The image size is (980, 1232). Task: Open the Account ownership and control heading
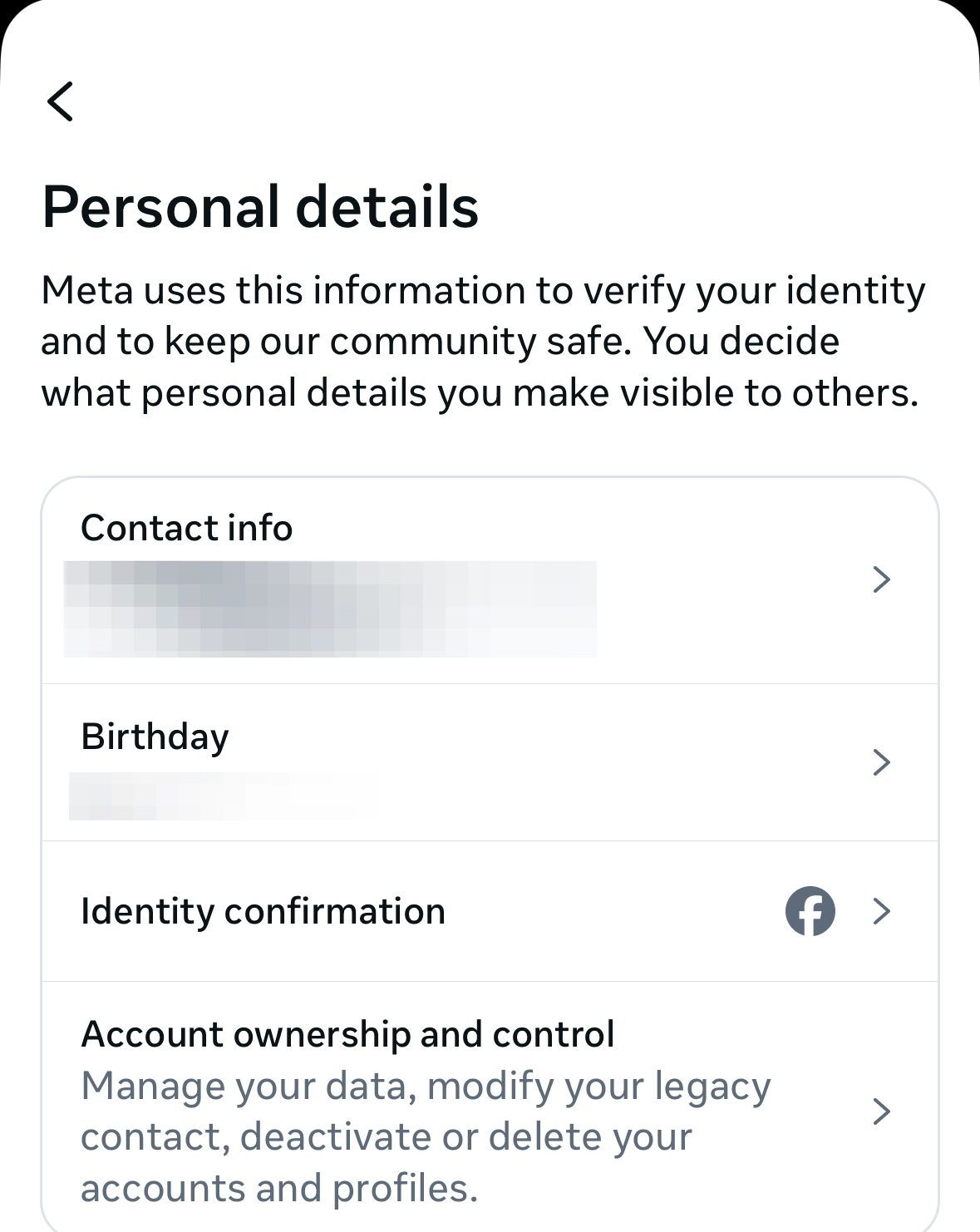pyautogui.click(x=347, y=1035)
